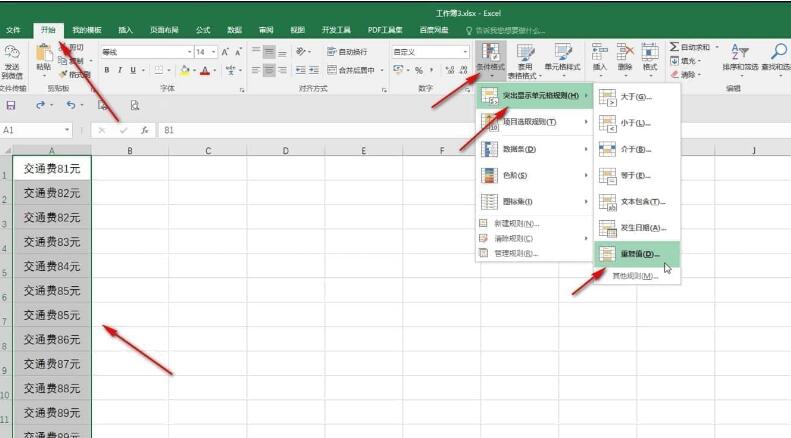Screen dimensions: 791x438
Task: Select 重复值 duplicate values menu entry
Action: (636, 255)
